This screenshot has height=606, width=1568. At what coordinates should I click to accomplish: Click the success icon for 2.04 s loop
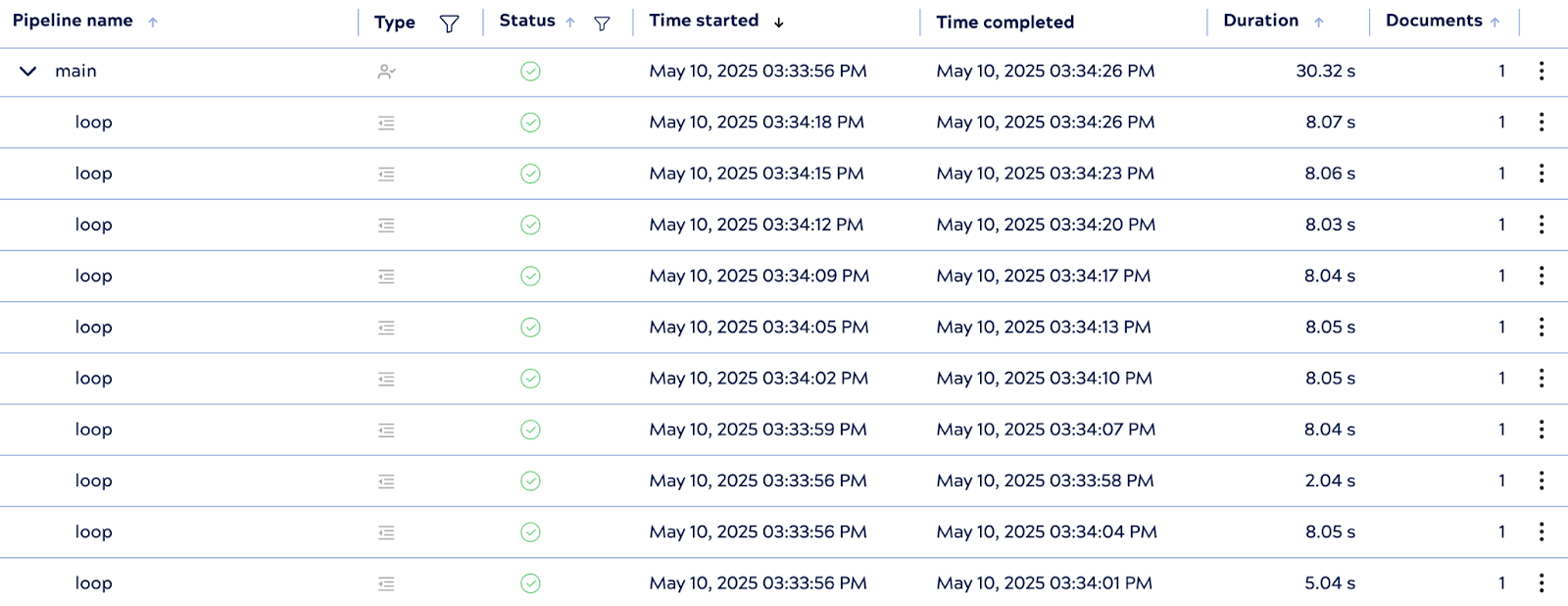[530, 480]
